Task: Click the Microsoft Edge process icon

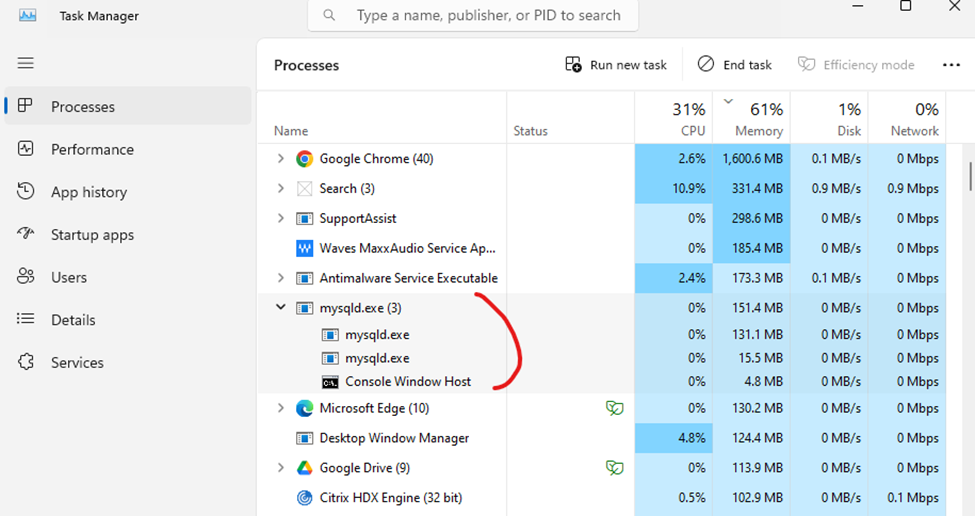Action: [x=304, y=408]
